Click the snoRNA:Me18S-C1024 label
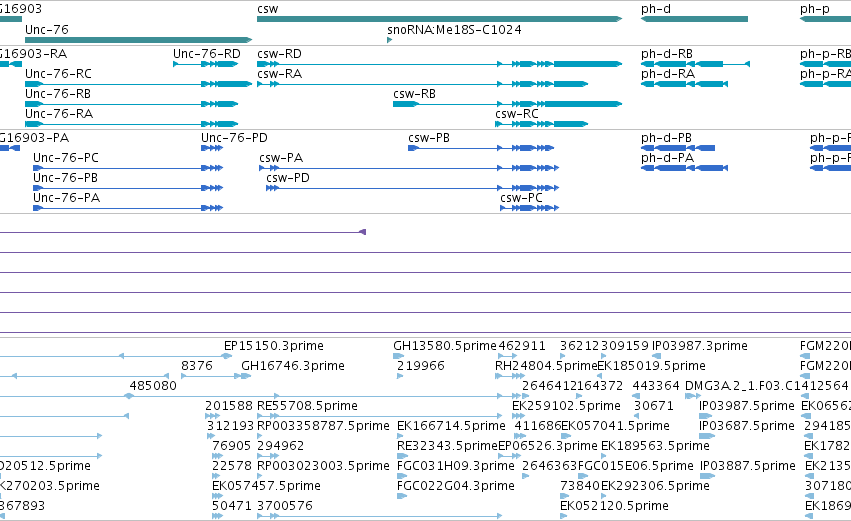This screenshot has width=851, height=521. coord(454,30)
